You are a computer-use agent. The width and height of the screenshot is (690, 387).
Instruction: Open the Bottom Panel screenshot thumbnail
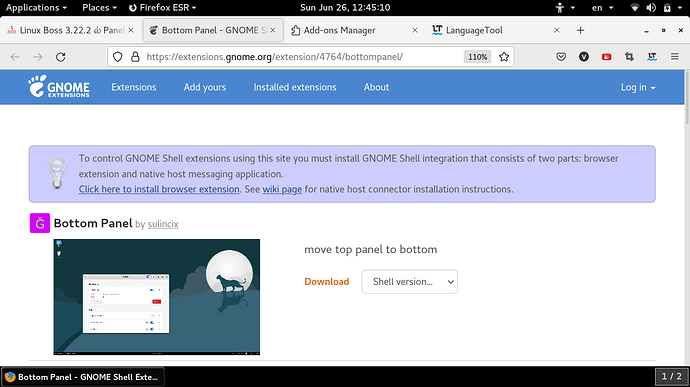click(157, 297)
